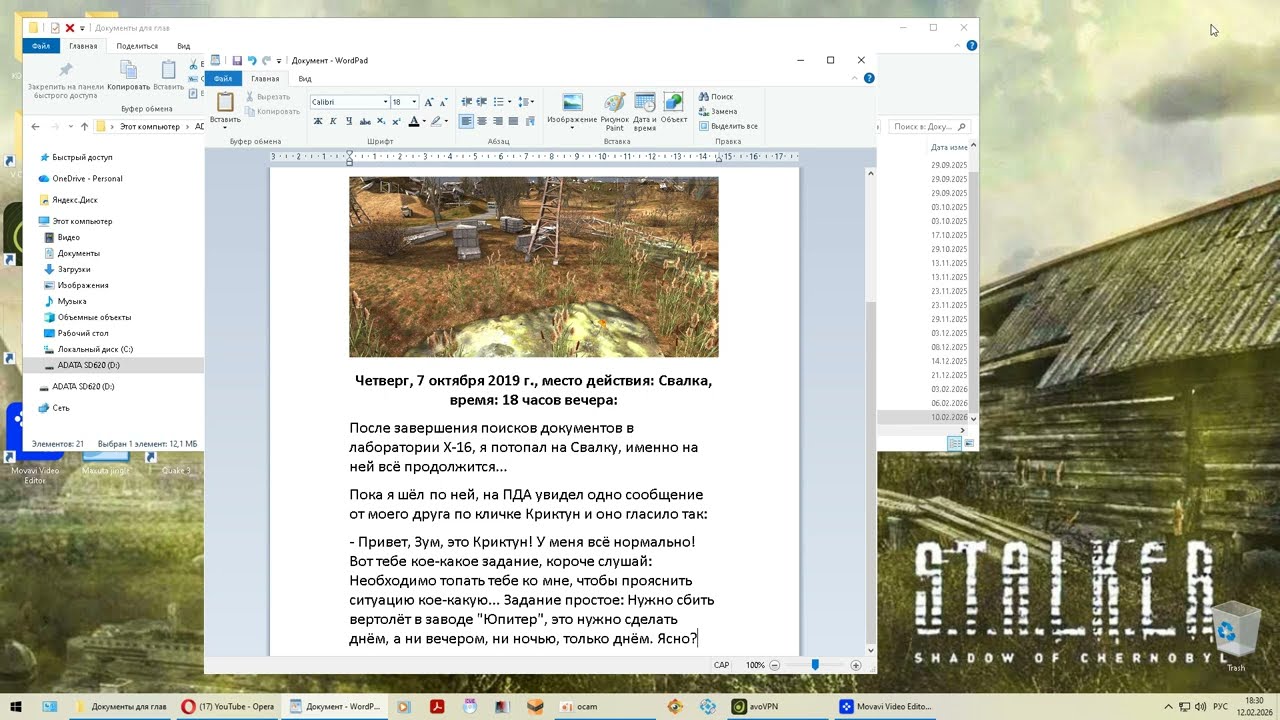This screenshot has height=720, width=1280.
Task: Open the text color dropdown arrow
Action: click(424, 121)
